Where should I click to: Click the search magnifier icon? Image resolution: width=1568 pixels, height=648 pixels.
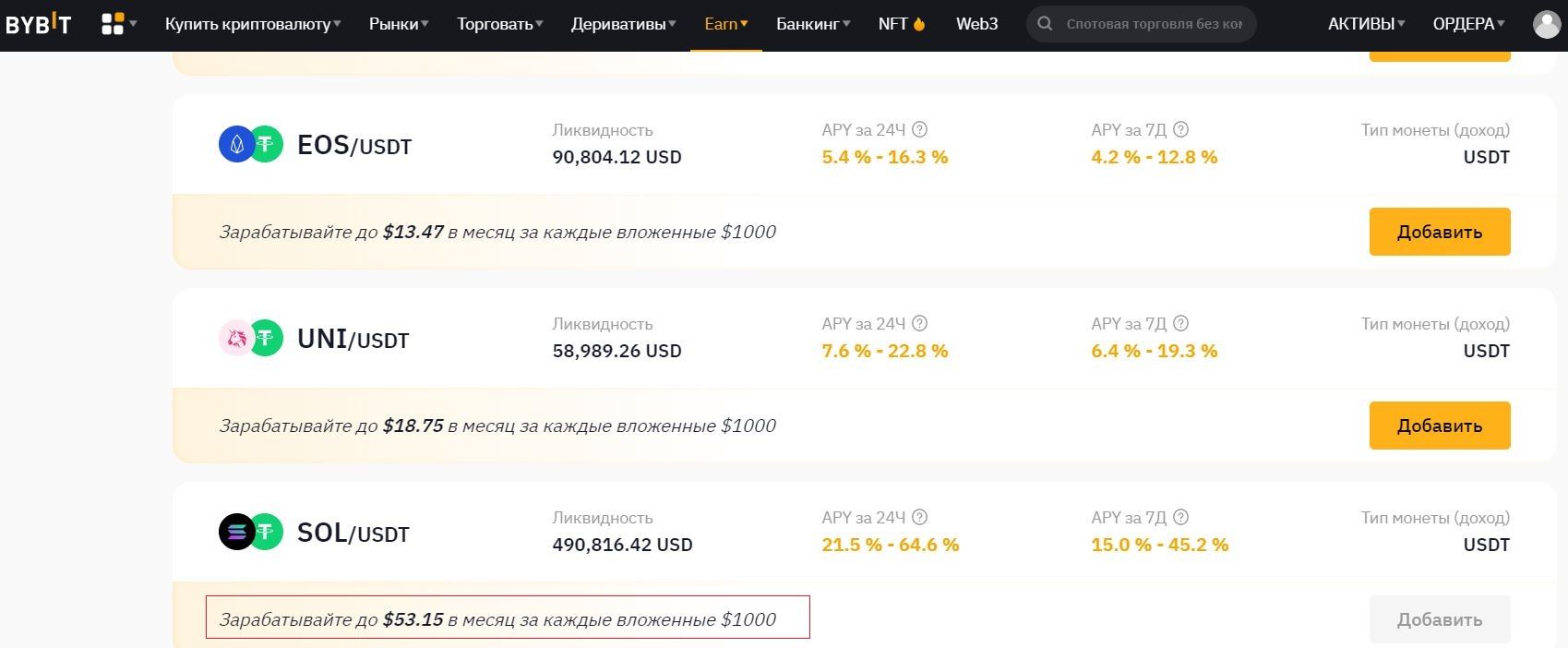[1045, 24]
